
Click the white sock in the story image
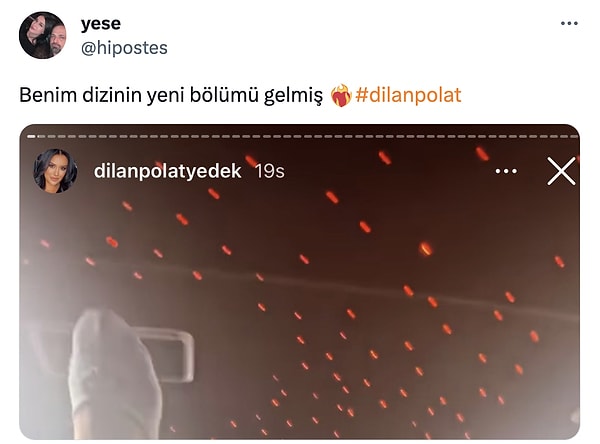point(115,375)
